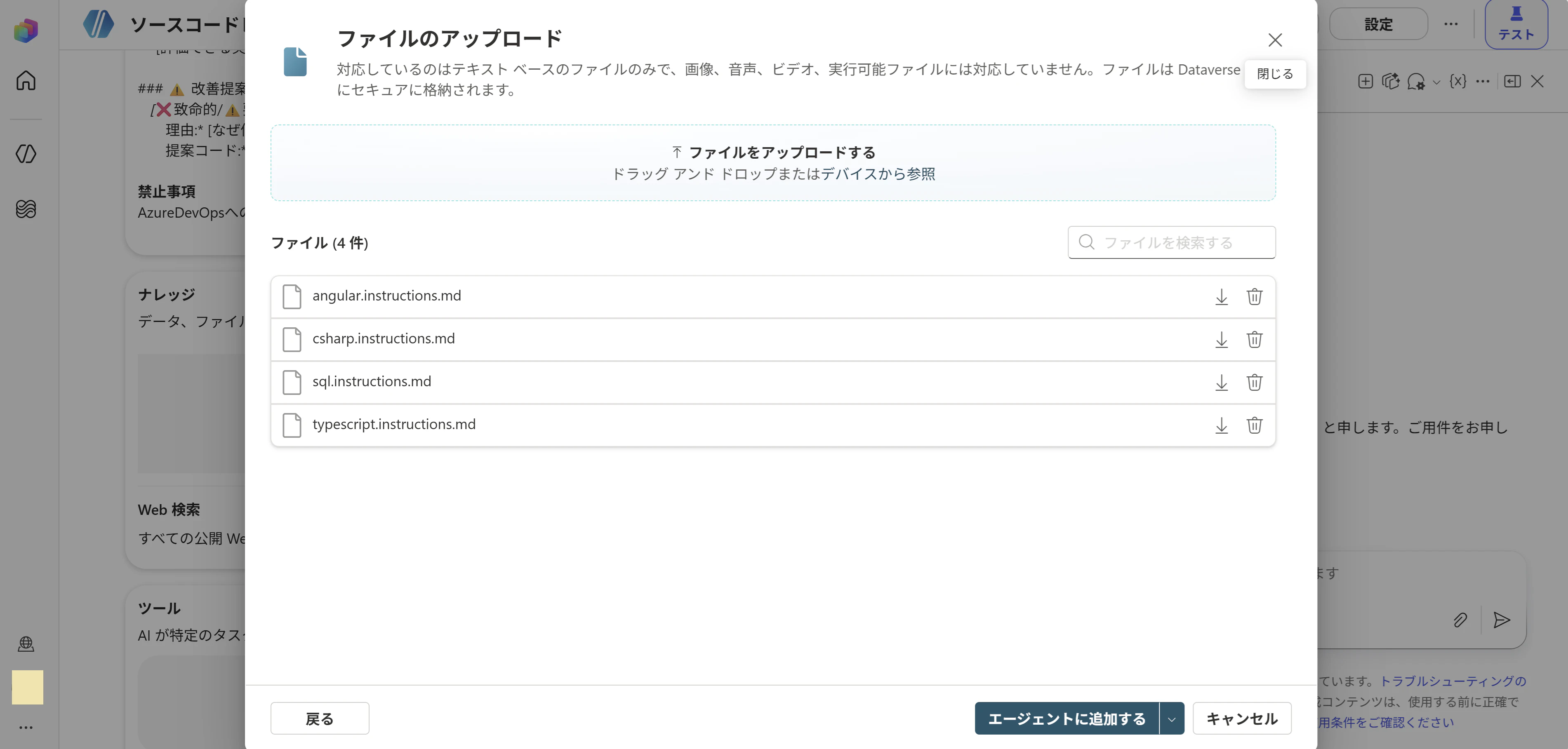Select typescript.instructions.md file name
The width and height of the screenshot is (1568, 749).
click(x=394, y=424)
